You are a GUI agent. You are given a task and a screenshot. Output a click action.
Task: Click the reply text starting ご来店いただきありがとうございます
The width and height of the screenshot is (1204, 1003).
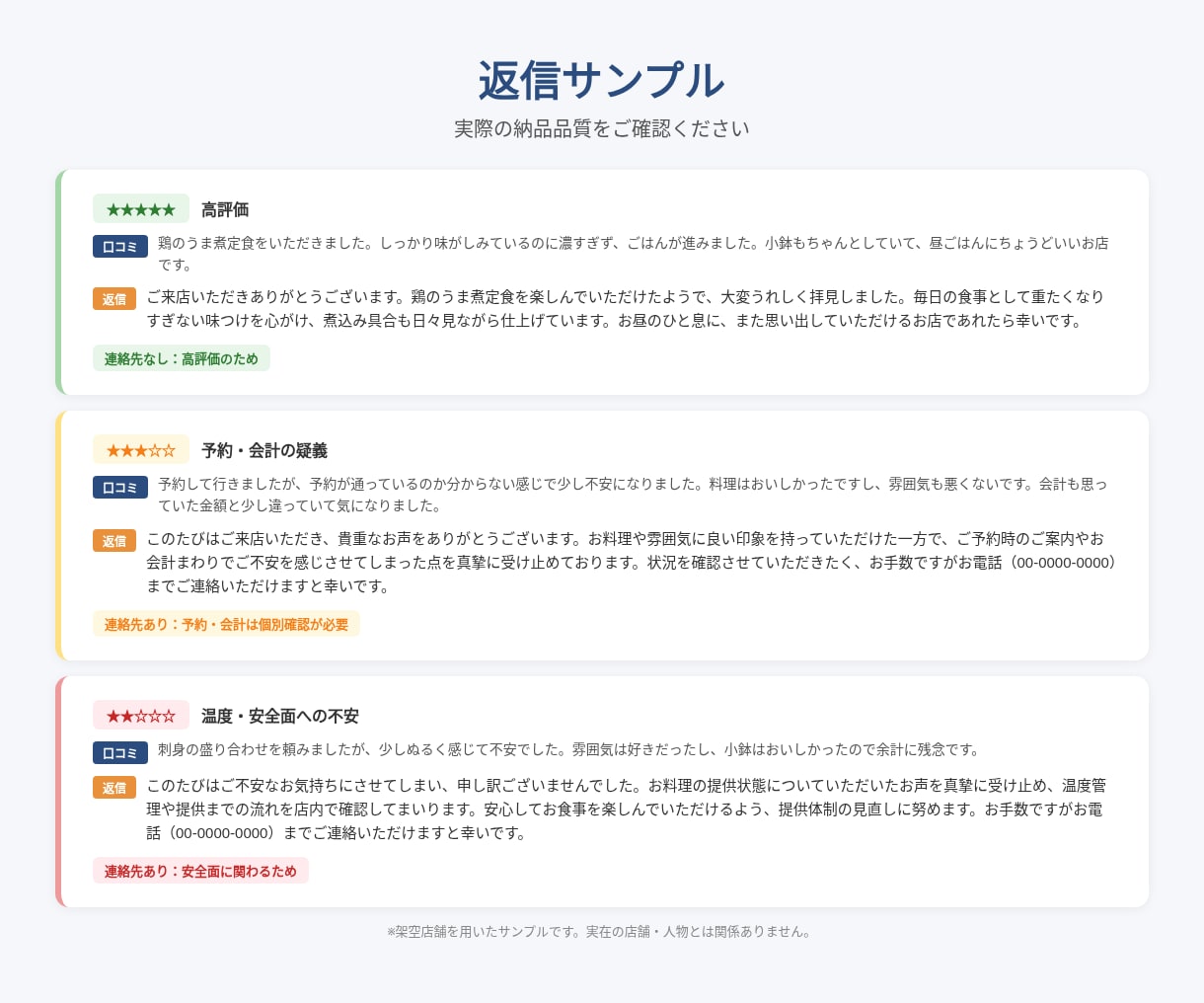[x=626, y=309]
